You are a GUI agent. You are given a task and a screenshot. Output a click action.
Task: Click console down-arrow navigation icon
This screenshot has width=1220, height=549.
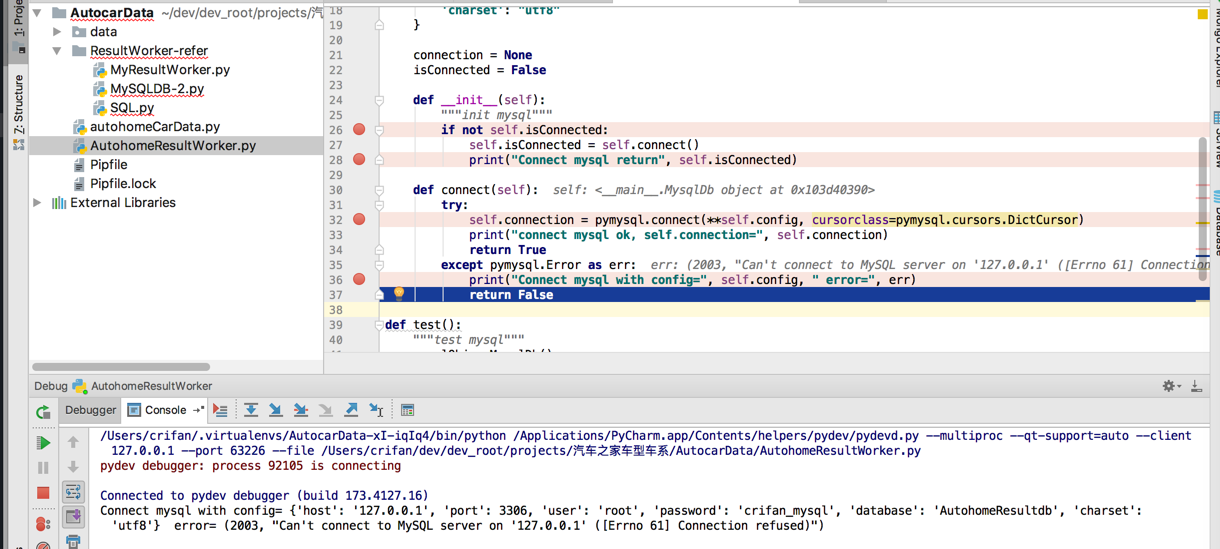pyautogui.click(x=73, y=467)
